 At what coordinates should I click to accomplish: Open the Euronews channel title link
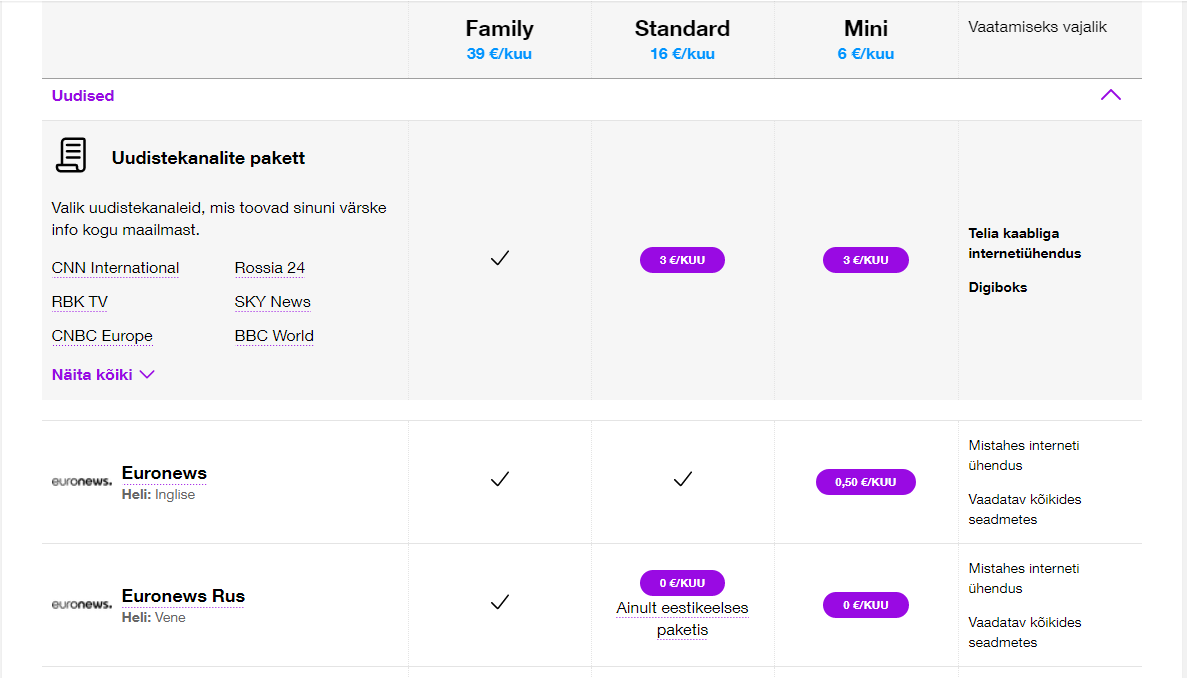[x=164, y=474]
